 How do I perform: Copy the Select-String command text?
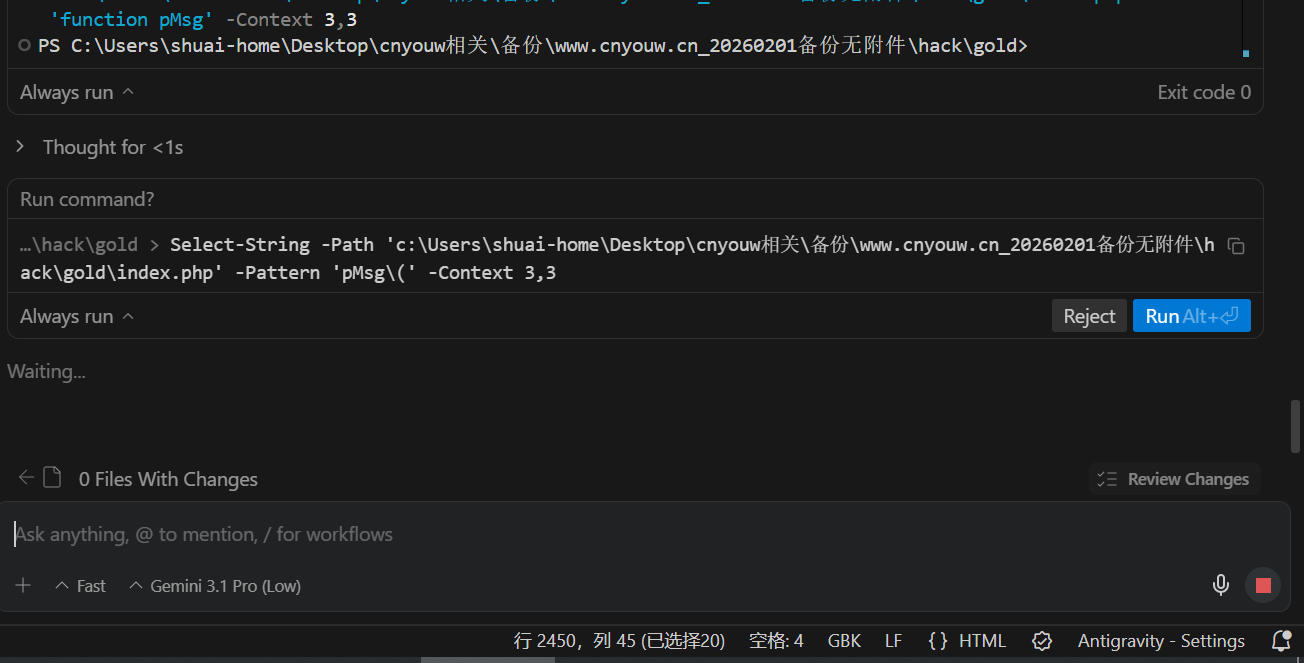pos(1236,246)
